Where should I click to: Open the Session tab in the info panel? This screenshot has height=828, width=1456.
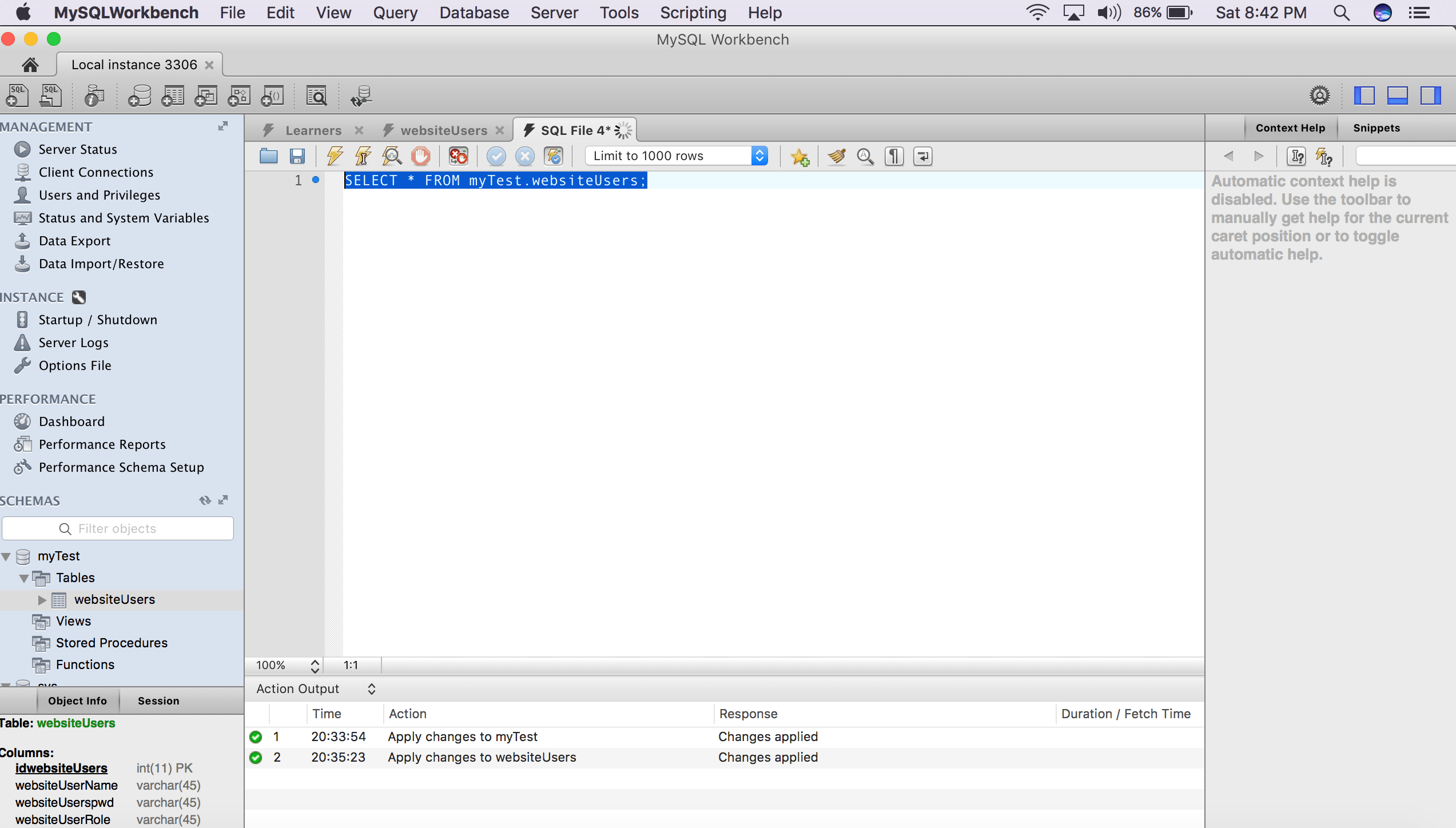(158, 700)
